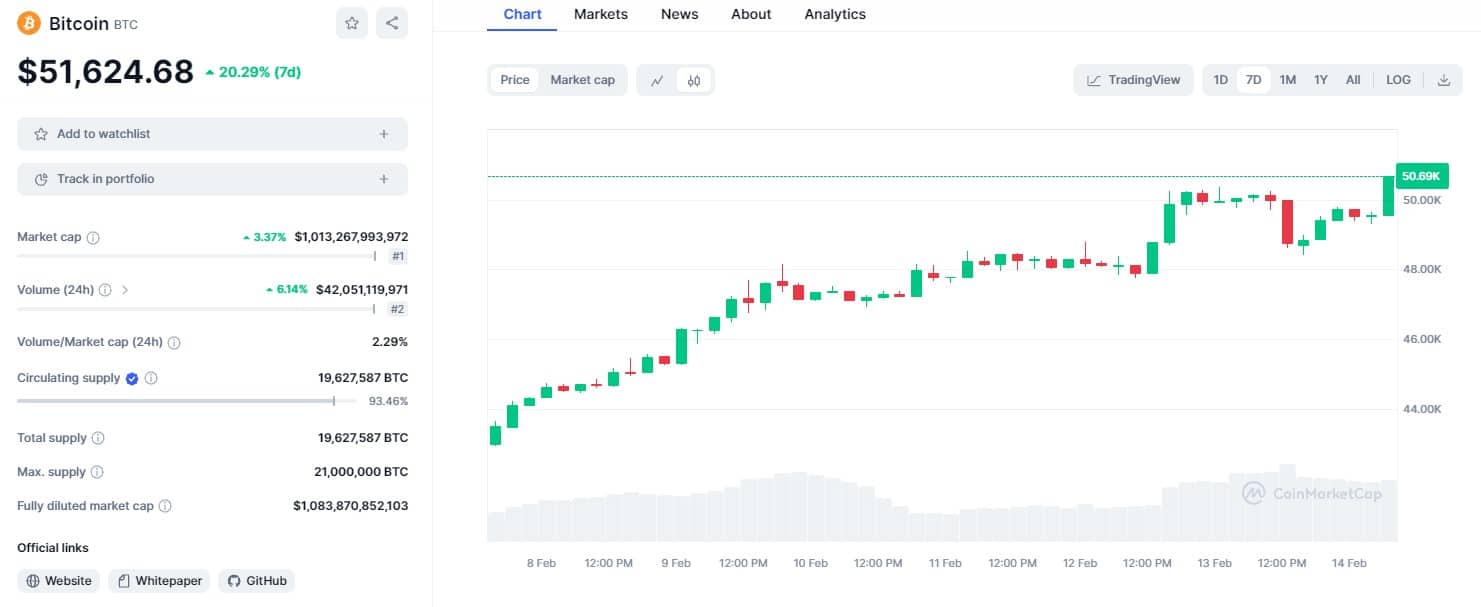
Task: Click the download chart icon
Action: coord(1443,80)
